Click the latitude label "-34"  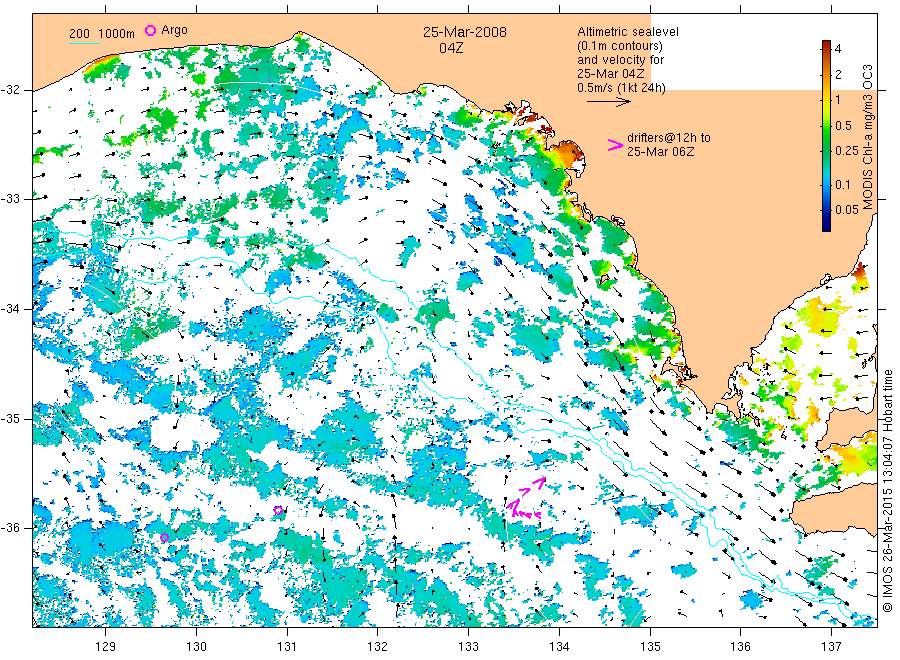coord(10,309)
